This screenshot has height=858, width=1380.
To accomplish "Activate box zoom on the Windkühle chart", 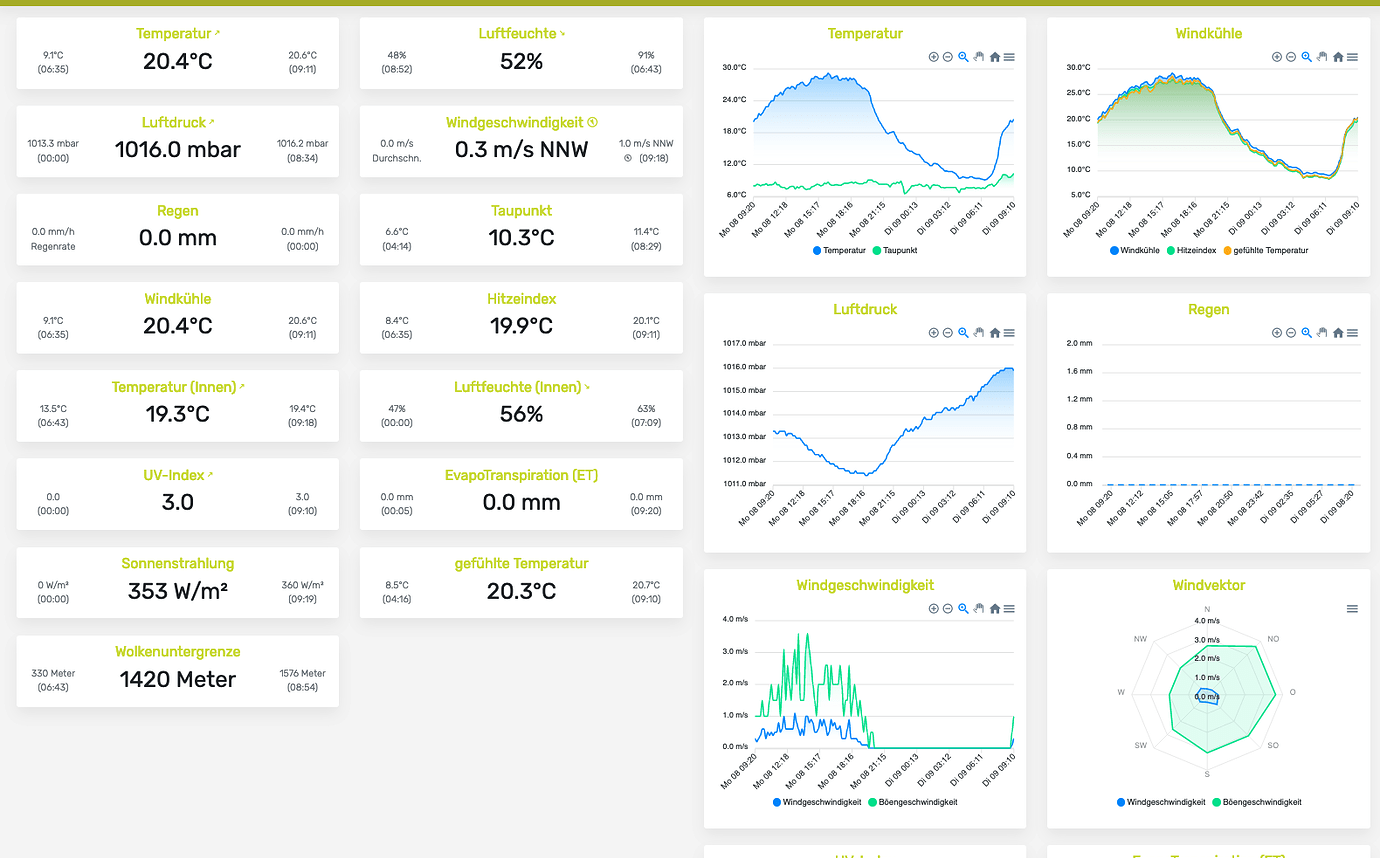I will 1307,57.
